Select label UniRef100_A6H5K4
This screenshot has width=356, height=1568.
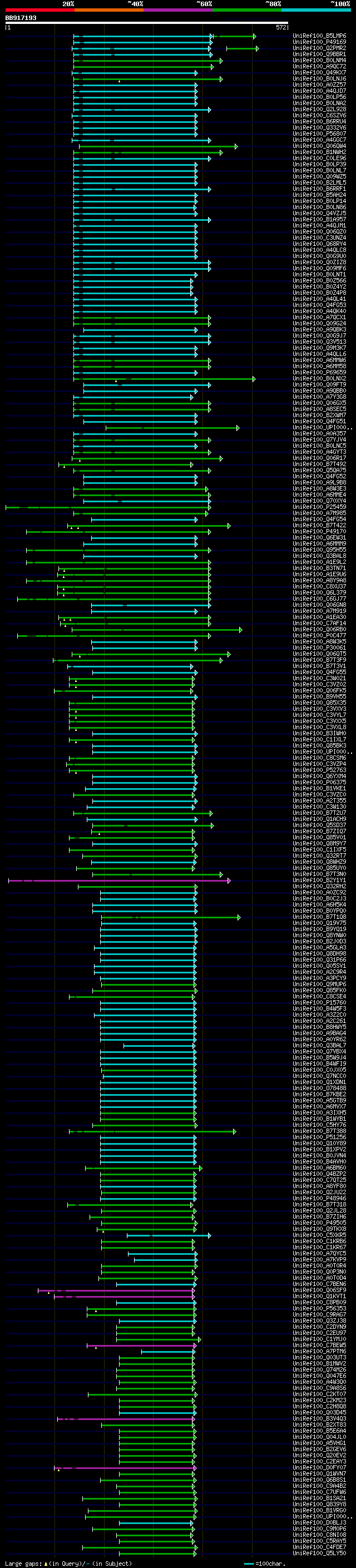tap(319, 904)
